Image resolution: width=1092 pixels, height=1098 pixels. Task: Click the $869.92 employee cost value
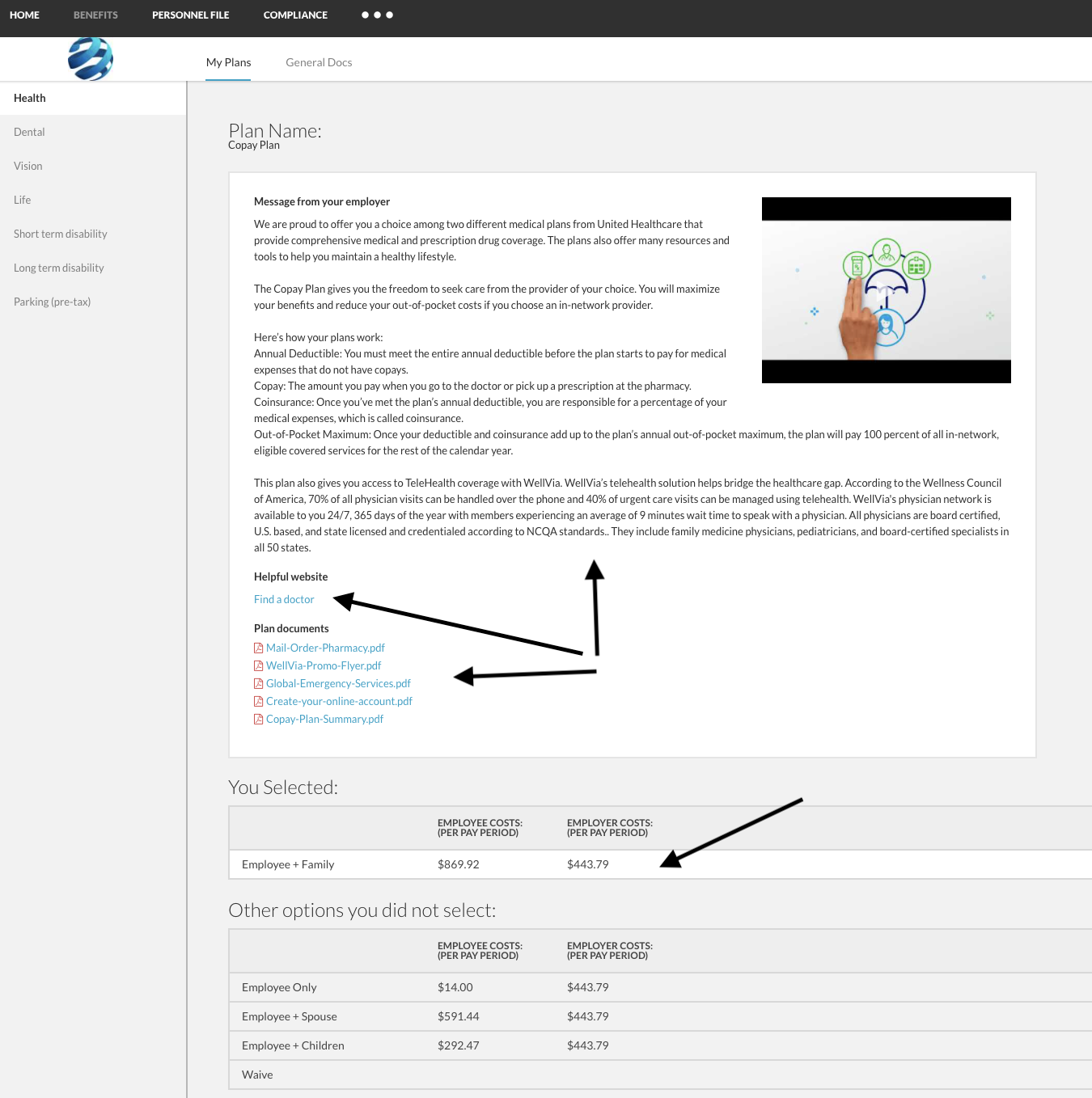click(459, 864)
